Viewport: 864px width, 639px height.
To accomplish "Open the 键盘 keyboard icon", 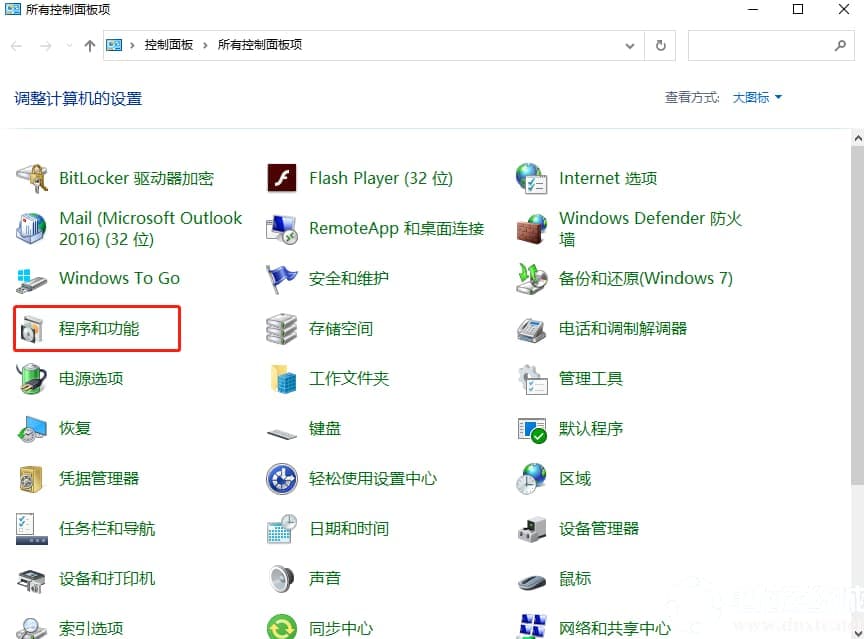I will (282, 434).
